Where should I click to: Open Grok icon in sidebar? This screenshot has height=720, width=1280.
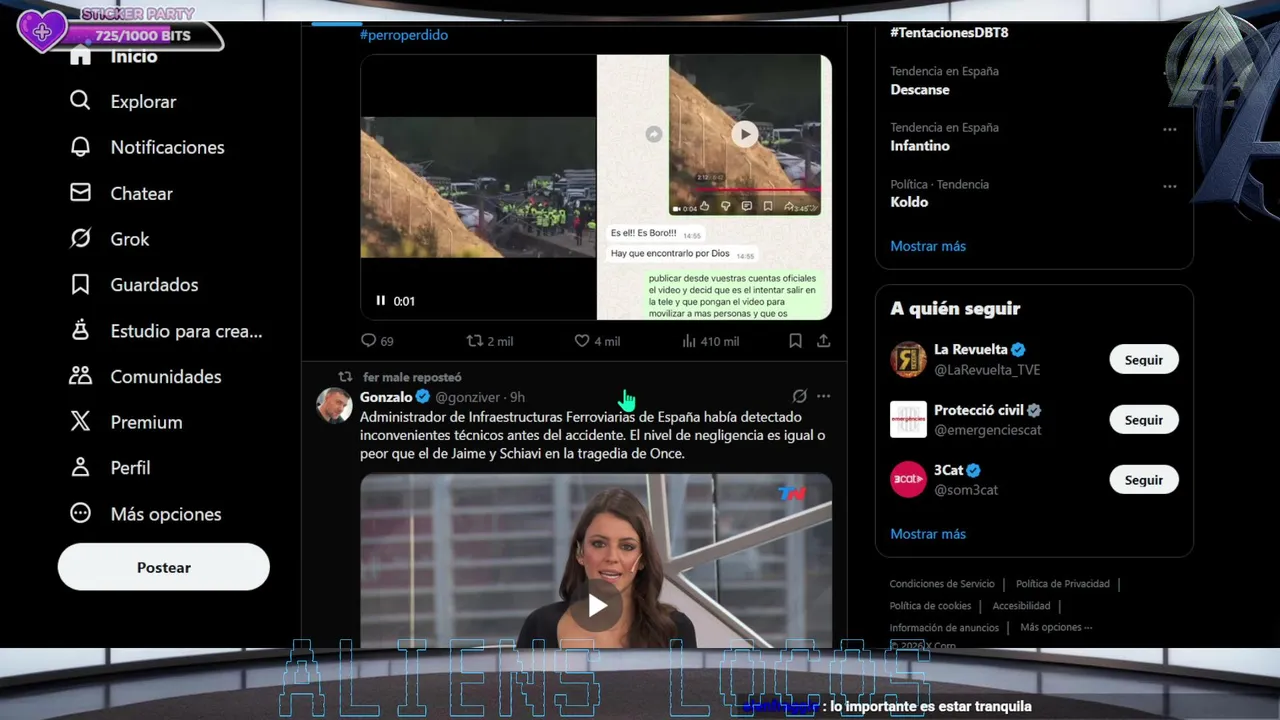(80, 239)
